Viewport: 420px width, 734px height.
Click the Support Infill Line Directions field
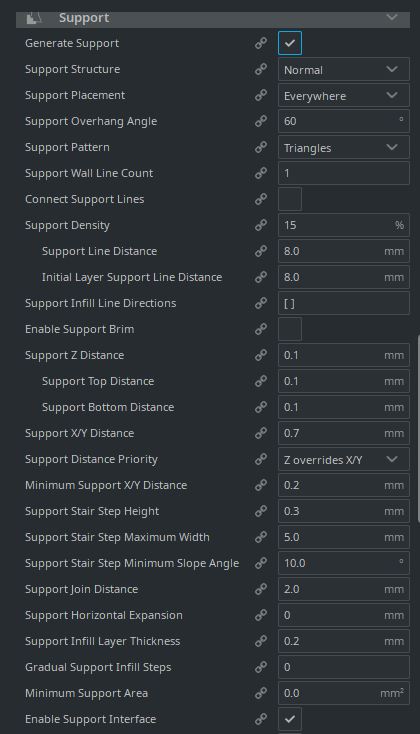click(344, 303)
